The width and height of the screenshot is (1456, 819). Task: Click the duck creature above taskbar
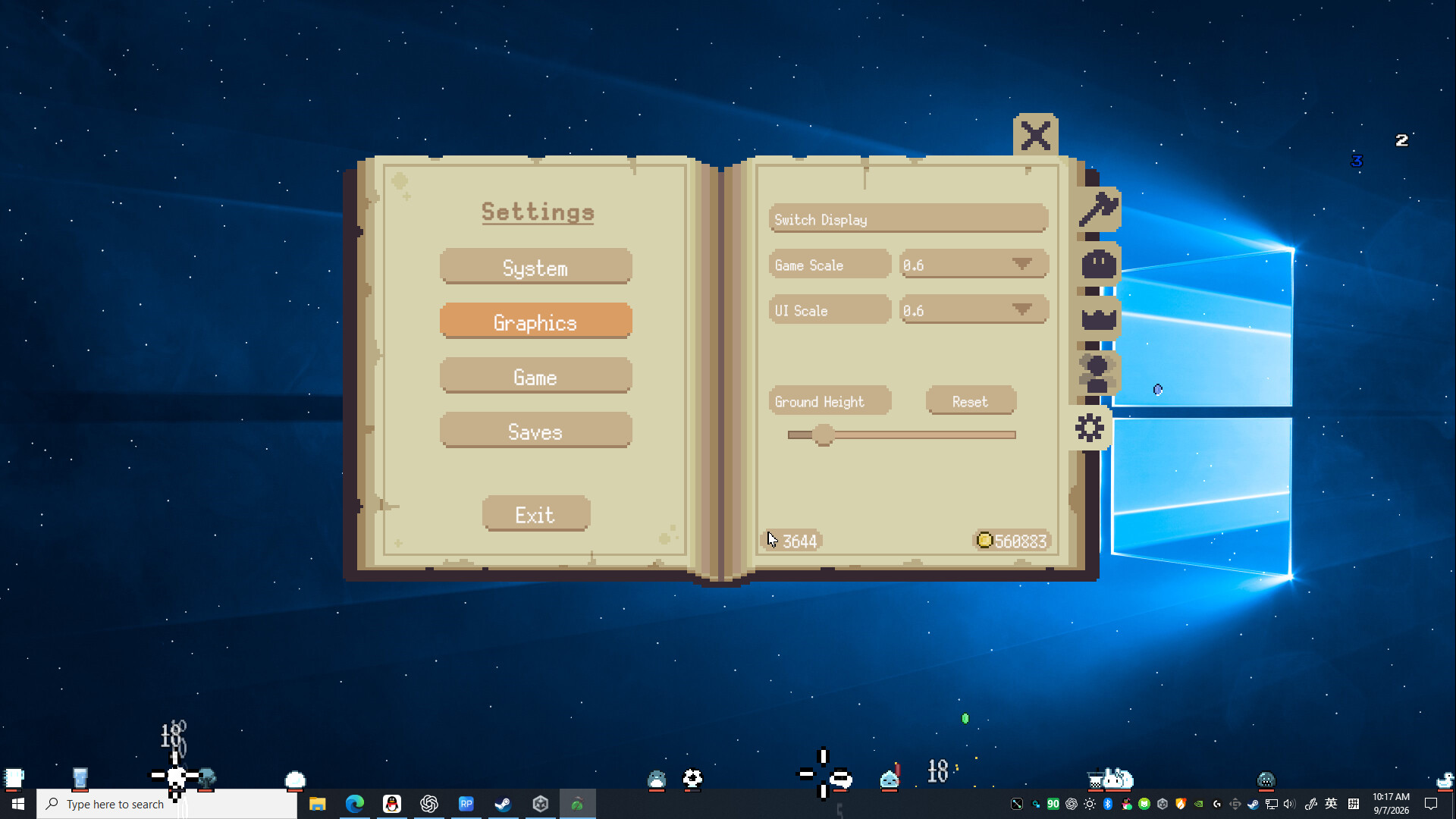[1445, 780]
